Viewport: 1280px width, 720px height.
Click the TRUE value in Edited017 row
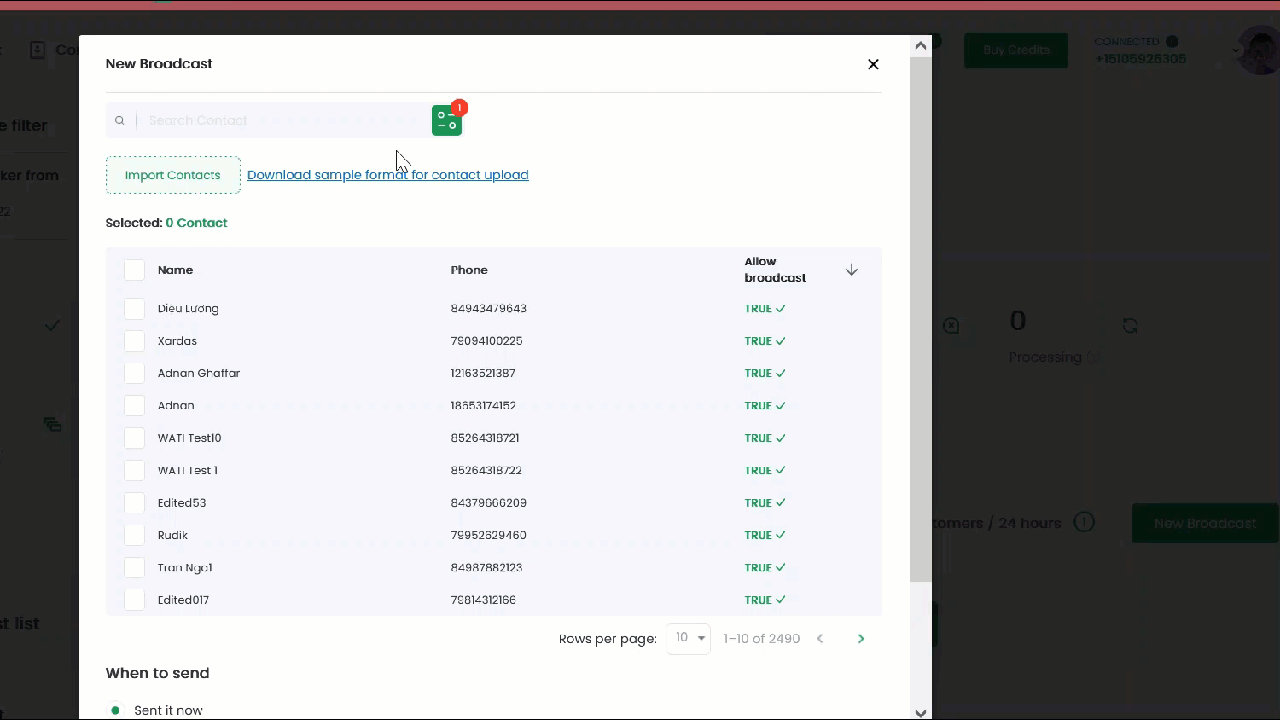click(x=765, y=600)
